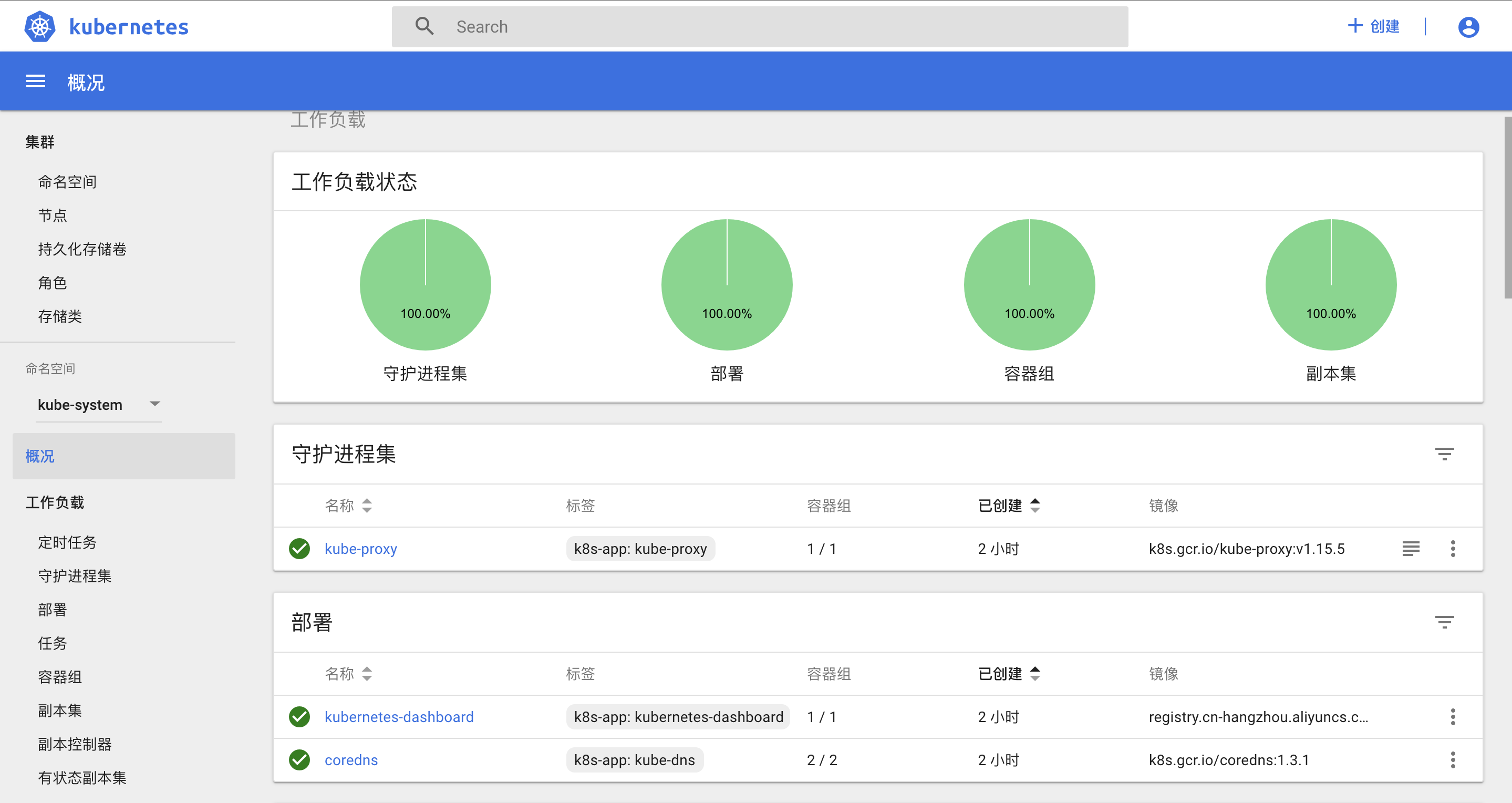Click the filter icon for 部署 table

point(1444,622)
